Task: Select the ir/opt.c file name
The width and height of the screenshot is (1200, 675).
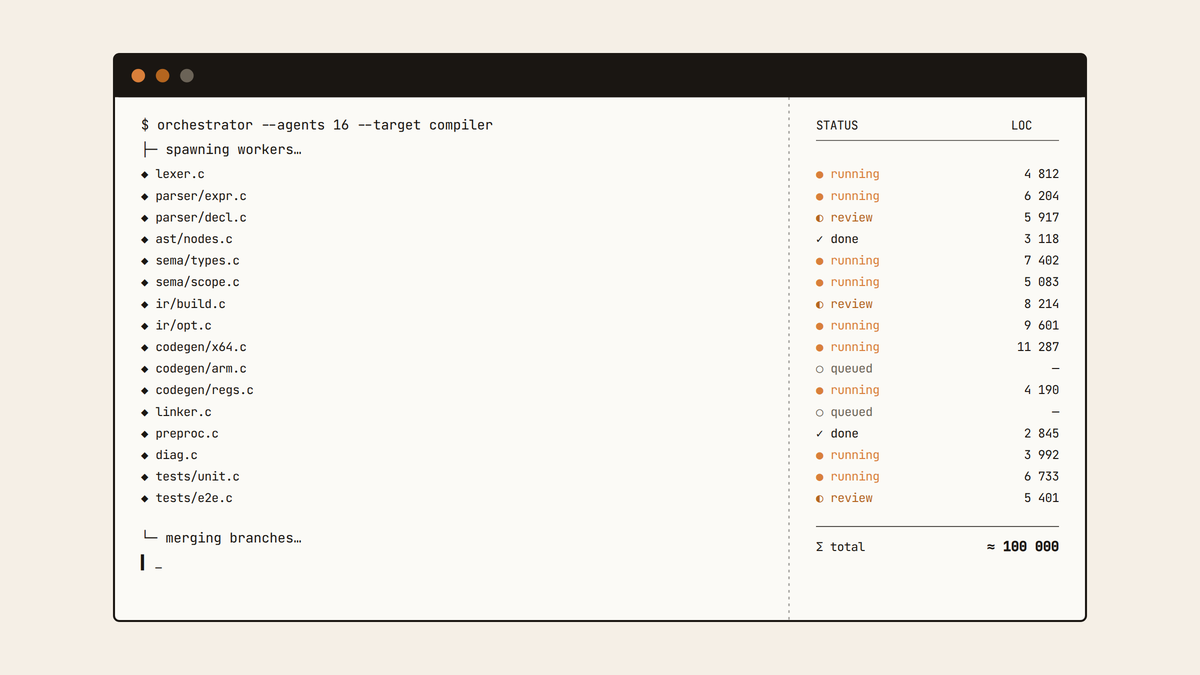Action: pyautogui.click(x=183, y=326)
